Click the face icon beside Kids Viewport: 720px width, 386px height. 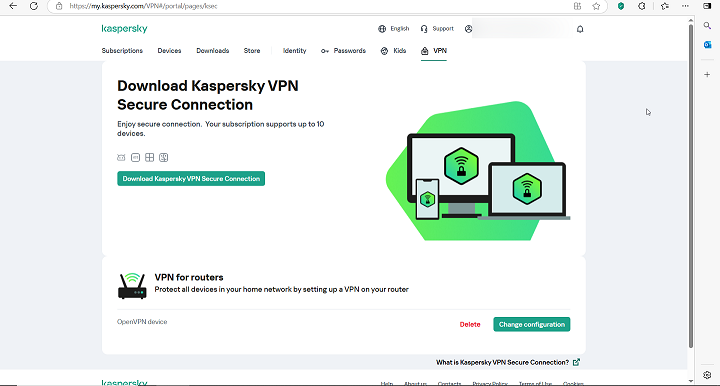coord(384,51)
